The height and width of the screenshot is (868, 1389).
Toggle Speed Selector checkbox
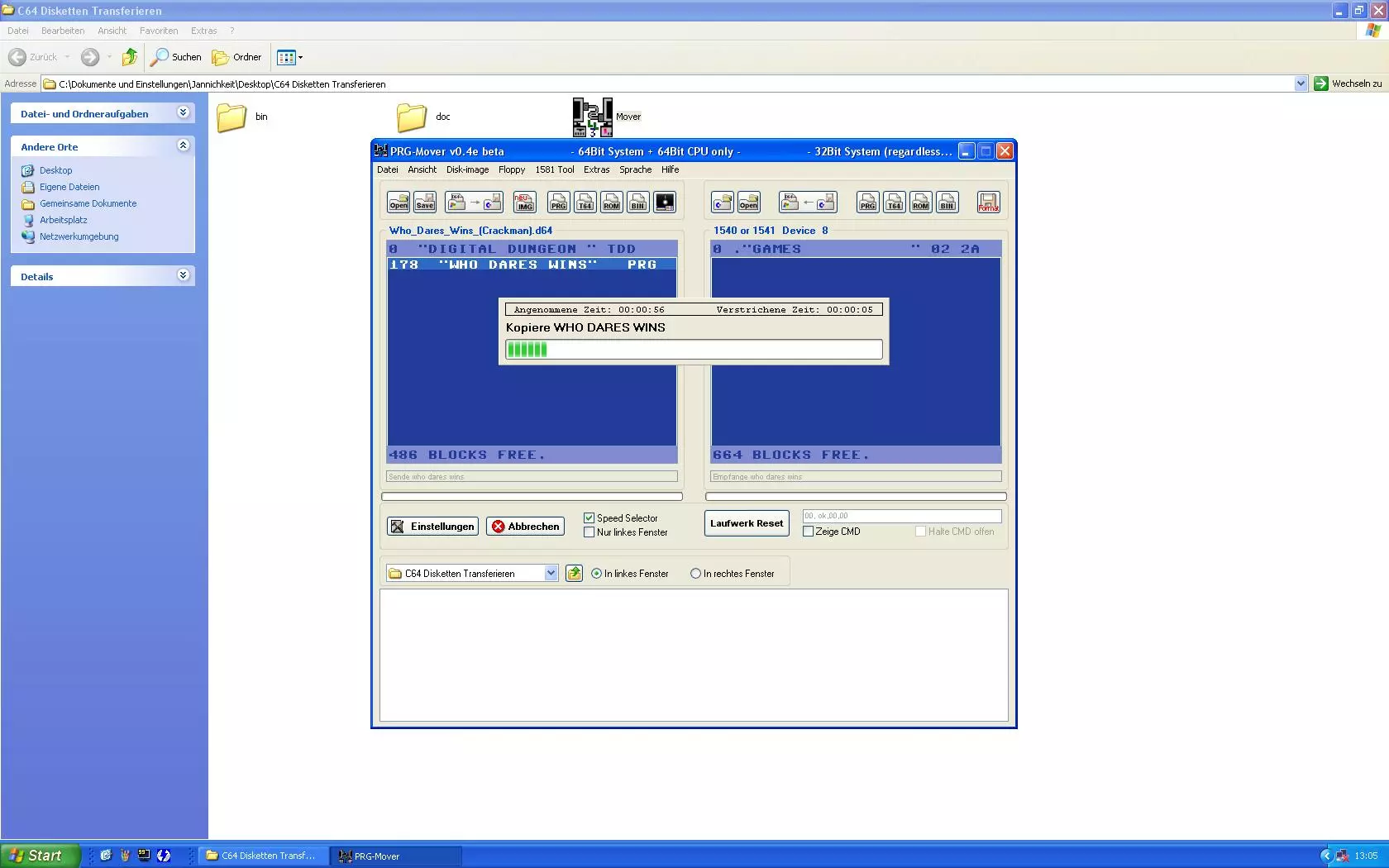point(589,518)
